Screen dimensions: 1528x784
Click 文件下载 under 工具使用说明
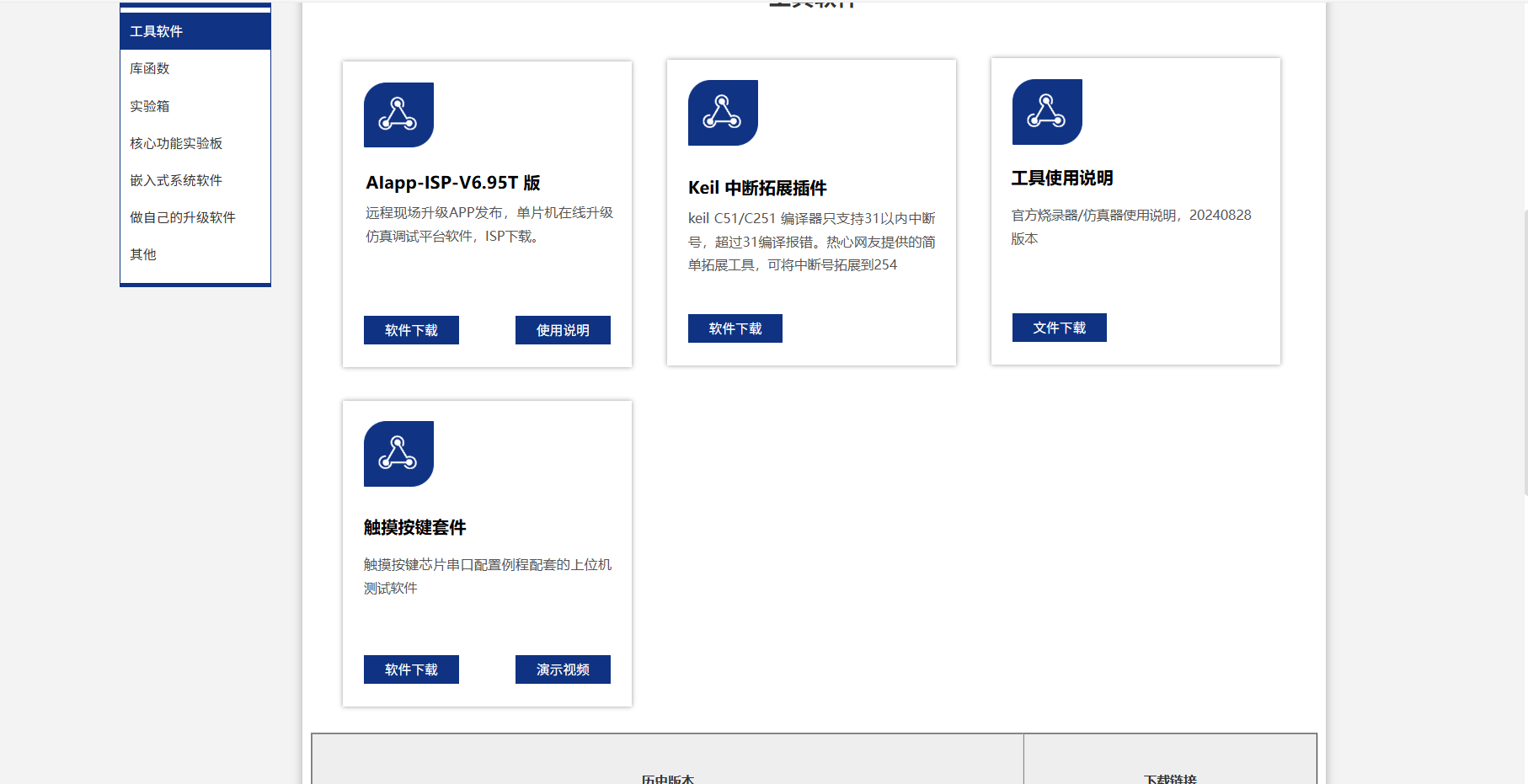(x=1059, y=328)
